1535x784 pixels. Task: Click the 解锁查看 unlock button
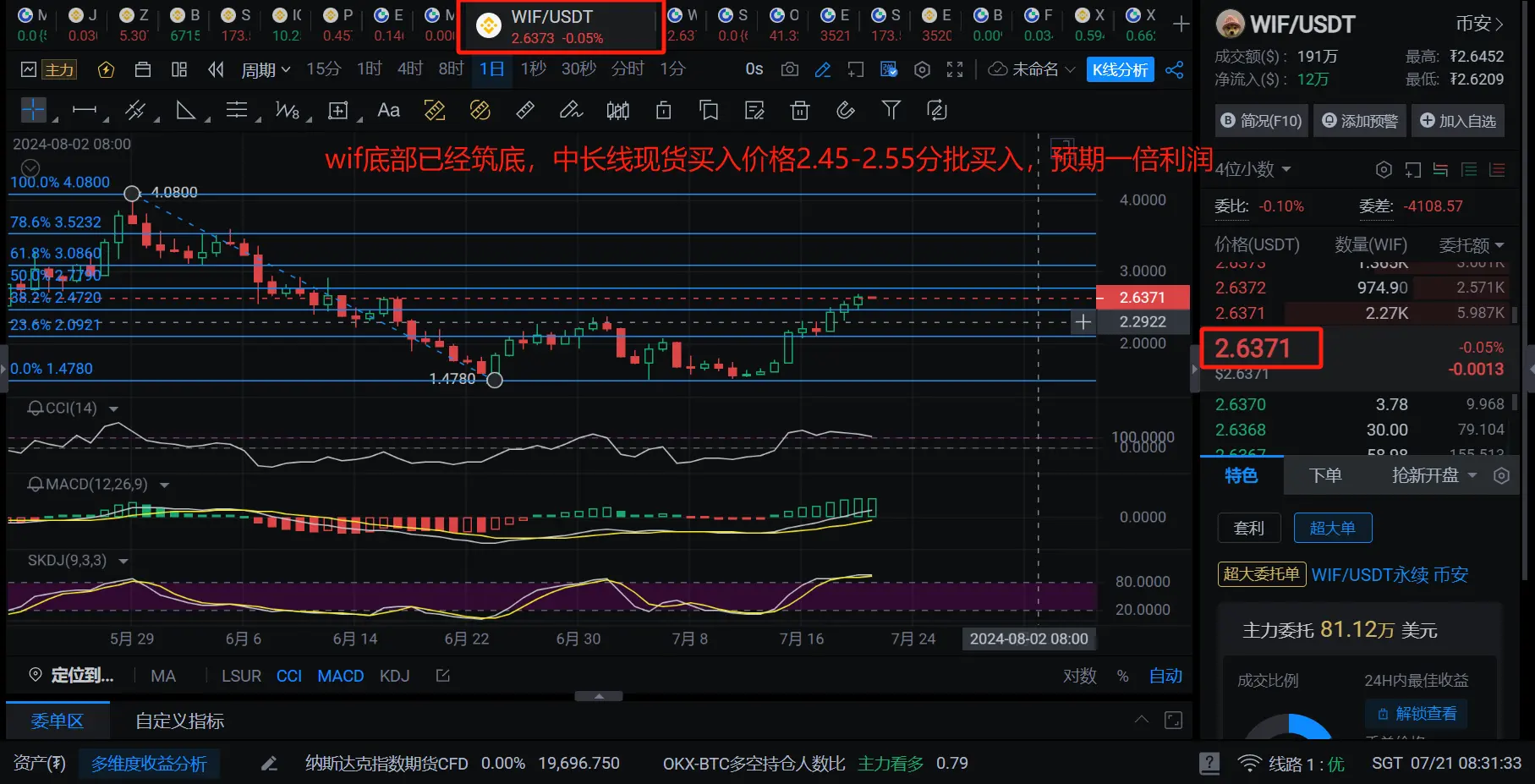(1417, 714)
